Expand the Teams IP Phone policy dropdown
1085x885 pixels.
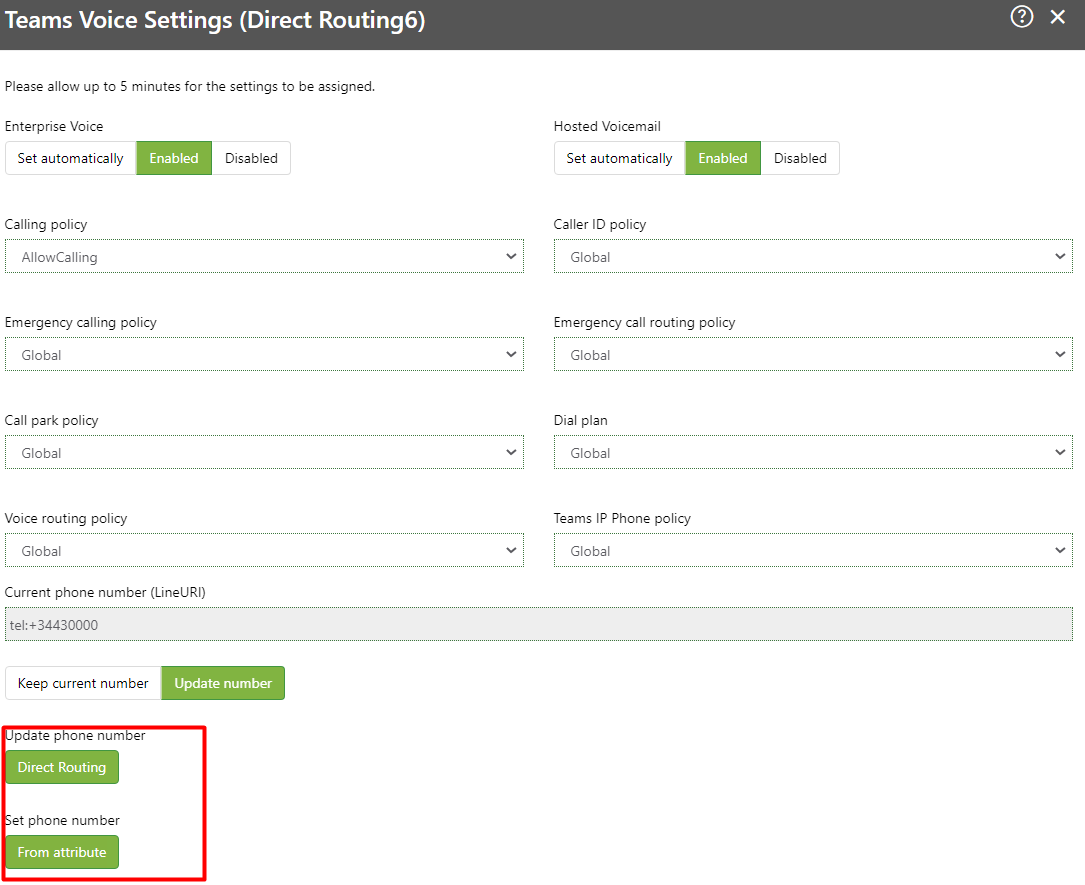[x=813, y=551]
